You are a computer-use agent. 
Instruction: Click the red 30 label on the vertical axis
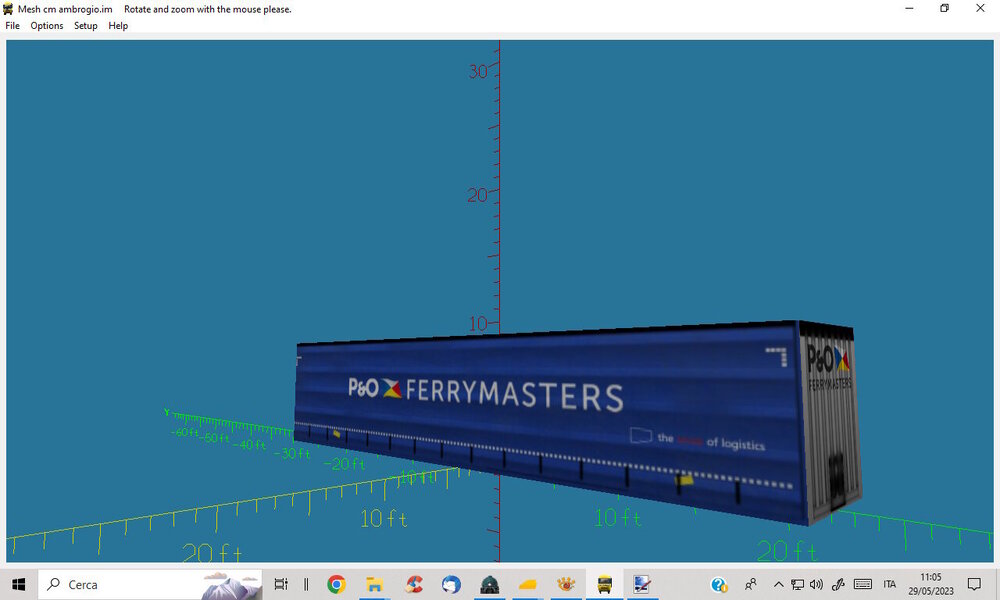pos(478,71)
